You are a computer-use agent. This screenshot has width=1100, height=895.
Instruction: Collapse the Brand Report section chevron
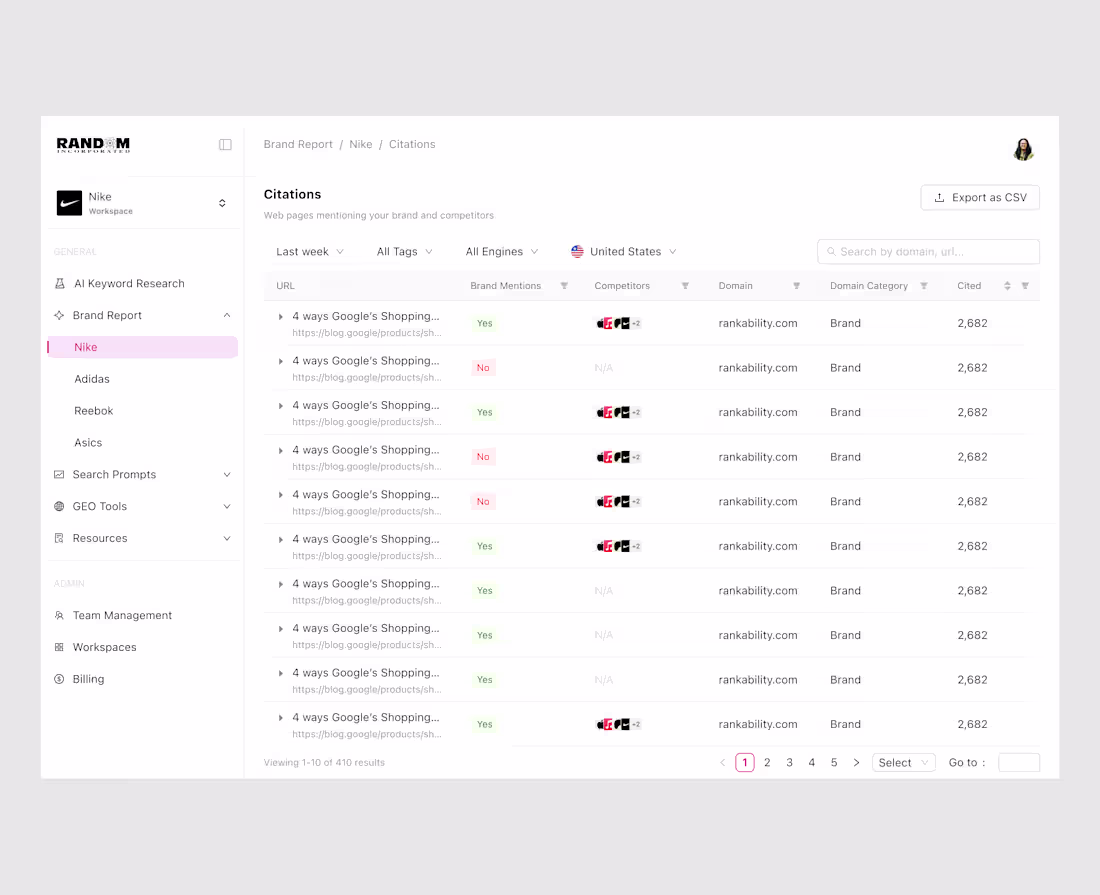coord(227,316)
